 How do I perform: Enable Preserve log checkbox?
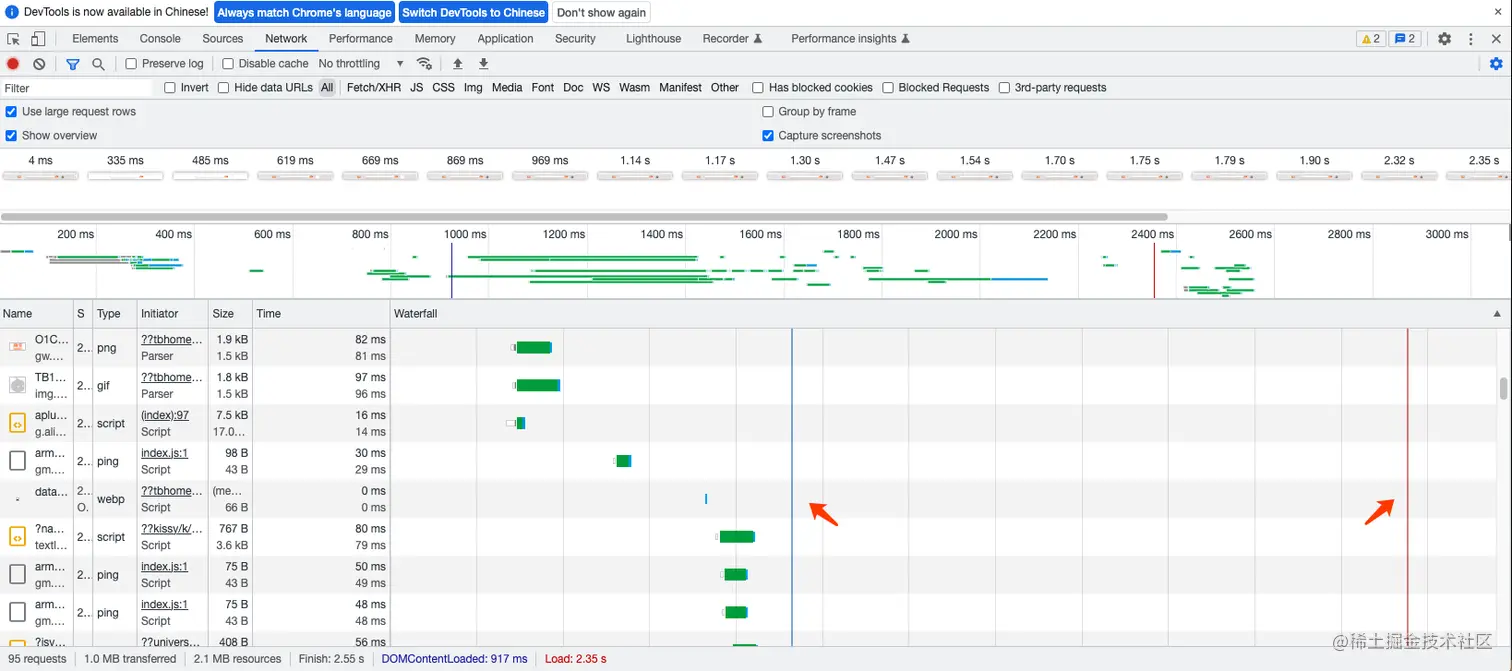click(131, 64)
